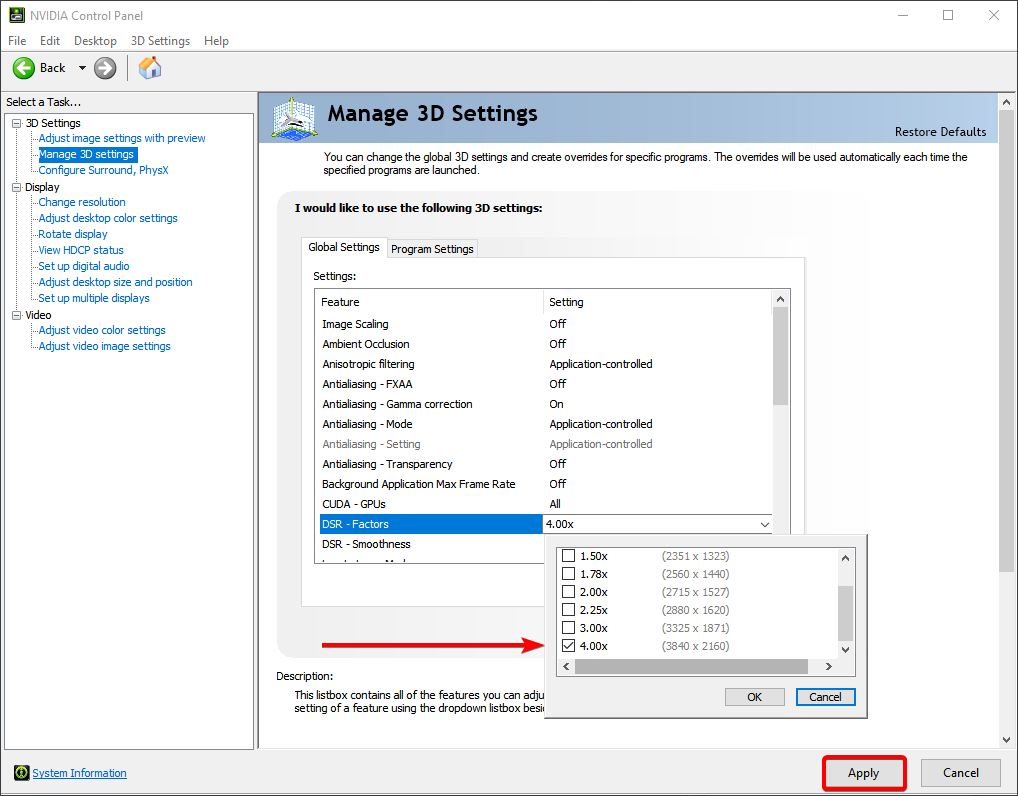Click Cancel in the DSR popup
1018x796 pixels.
(825, 697)
